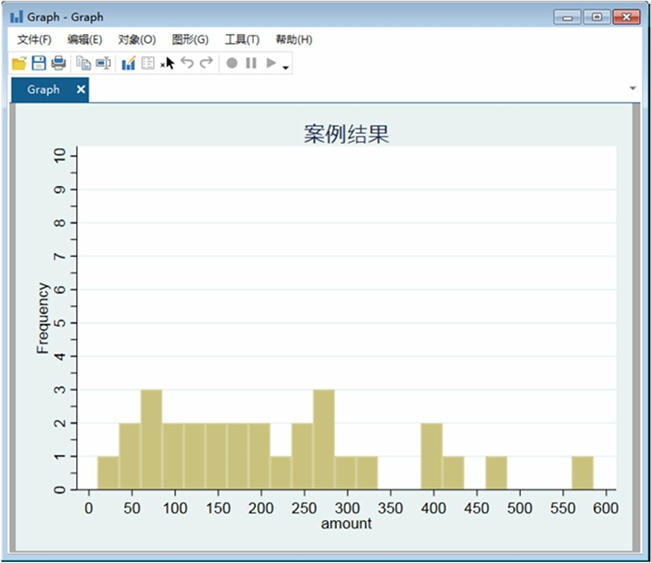This screenshot has height=563, width=651.
Task: Select the frequency-3 bar between 50 and 100
Action: (152, 440)
